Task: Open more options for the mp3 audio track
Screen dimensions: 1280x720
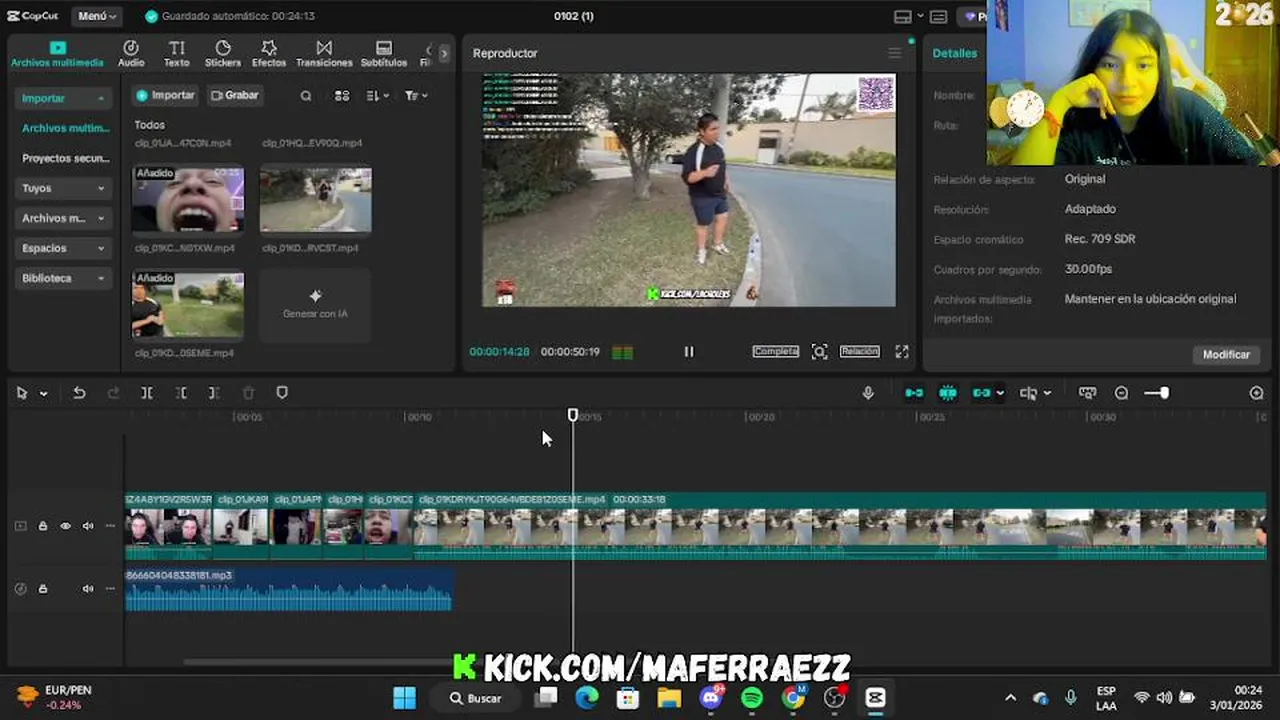Action: click(x=110, y=589)
